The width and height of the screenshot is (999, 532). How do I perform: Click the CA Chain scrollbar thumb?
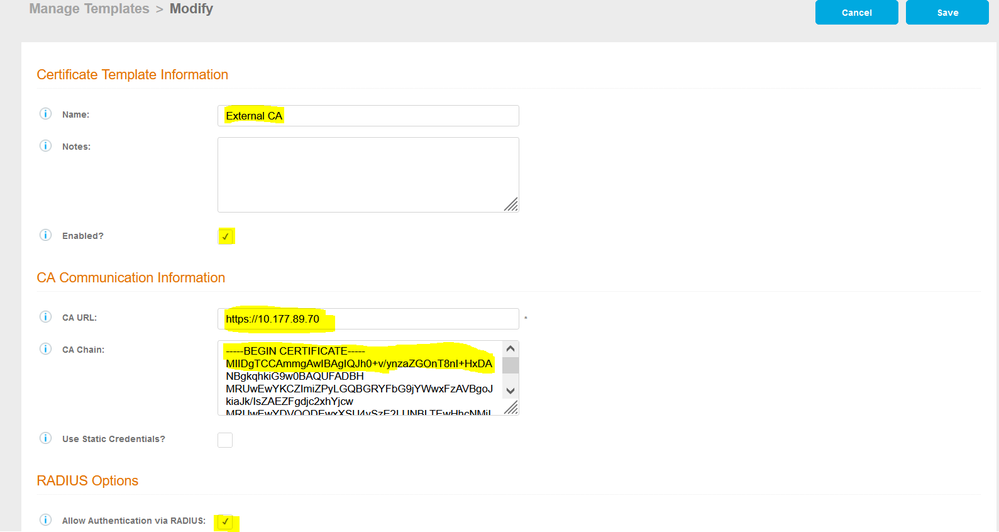(x=510, y=366)
